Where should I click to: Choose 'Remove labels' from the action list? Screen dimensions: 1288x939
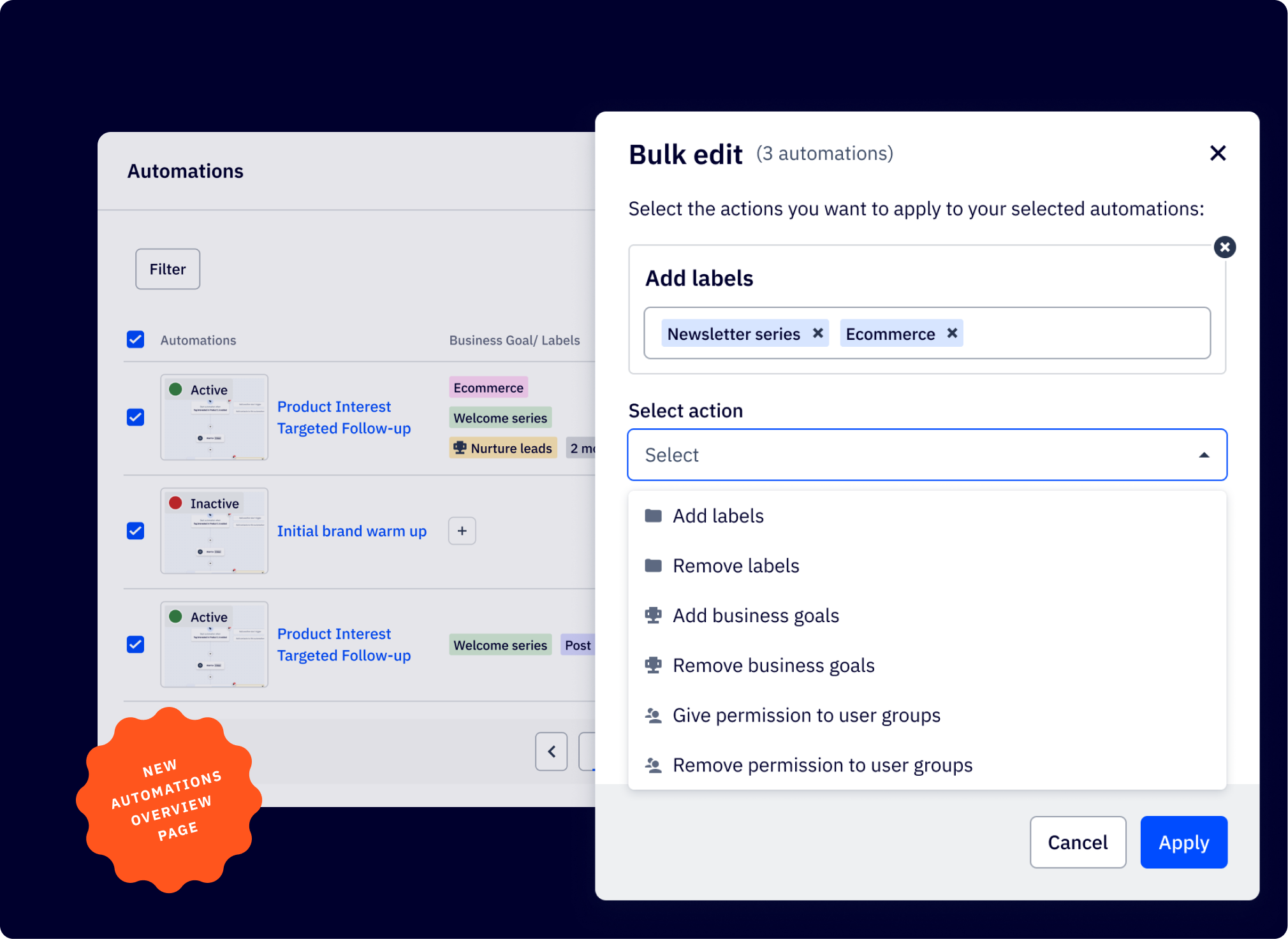click(735, 565)
